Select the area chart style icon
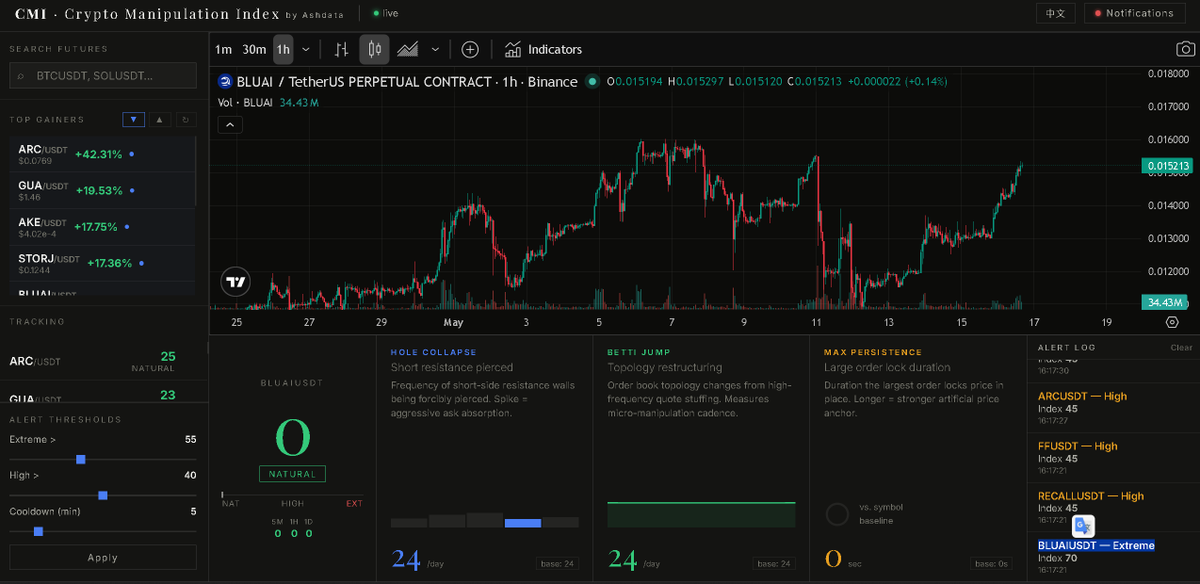The width and height of the screenshot is (1200, 584). tap(407, 49)
